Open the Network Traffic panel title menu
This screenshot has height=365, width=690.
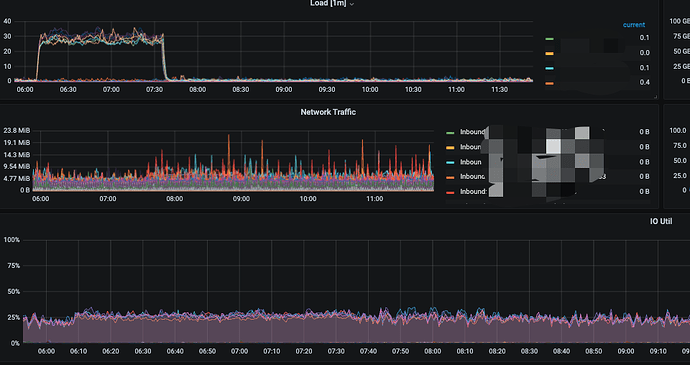pyautogui.click(x=328, y=112)
